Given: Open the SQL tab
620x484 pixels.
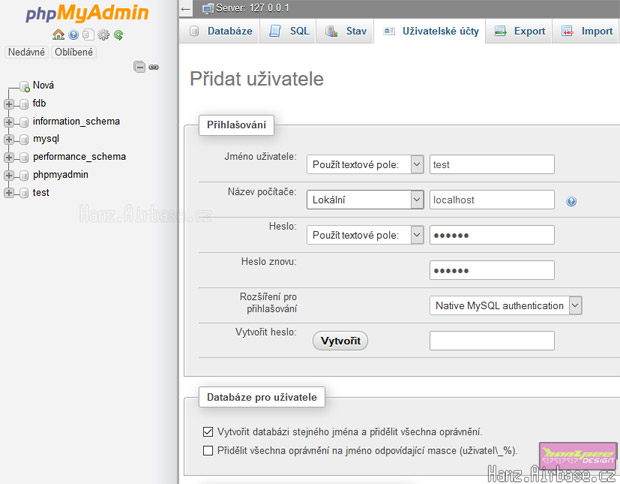Looking at the screenshot, I should coord(289,31).
